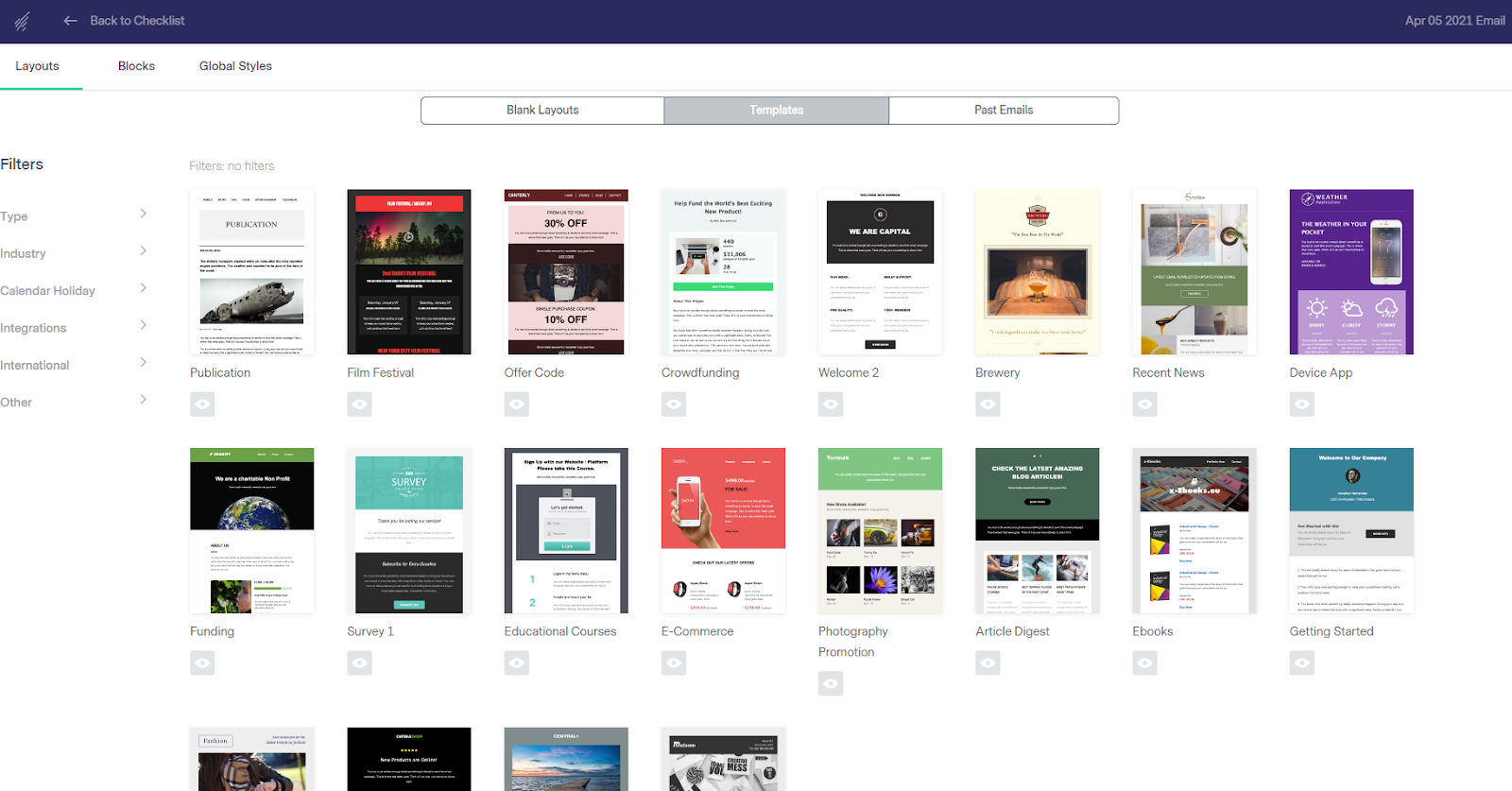
Task: Preview the Ebooks template via eye icon
Action: [x=1145, y=663]
